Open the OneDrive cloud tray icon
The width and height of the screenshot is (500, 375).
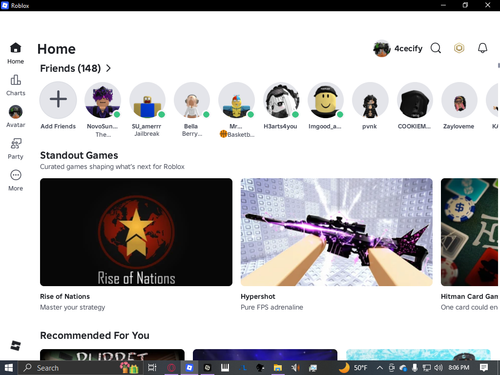[403, 368]
